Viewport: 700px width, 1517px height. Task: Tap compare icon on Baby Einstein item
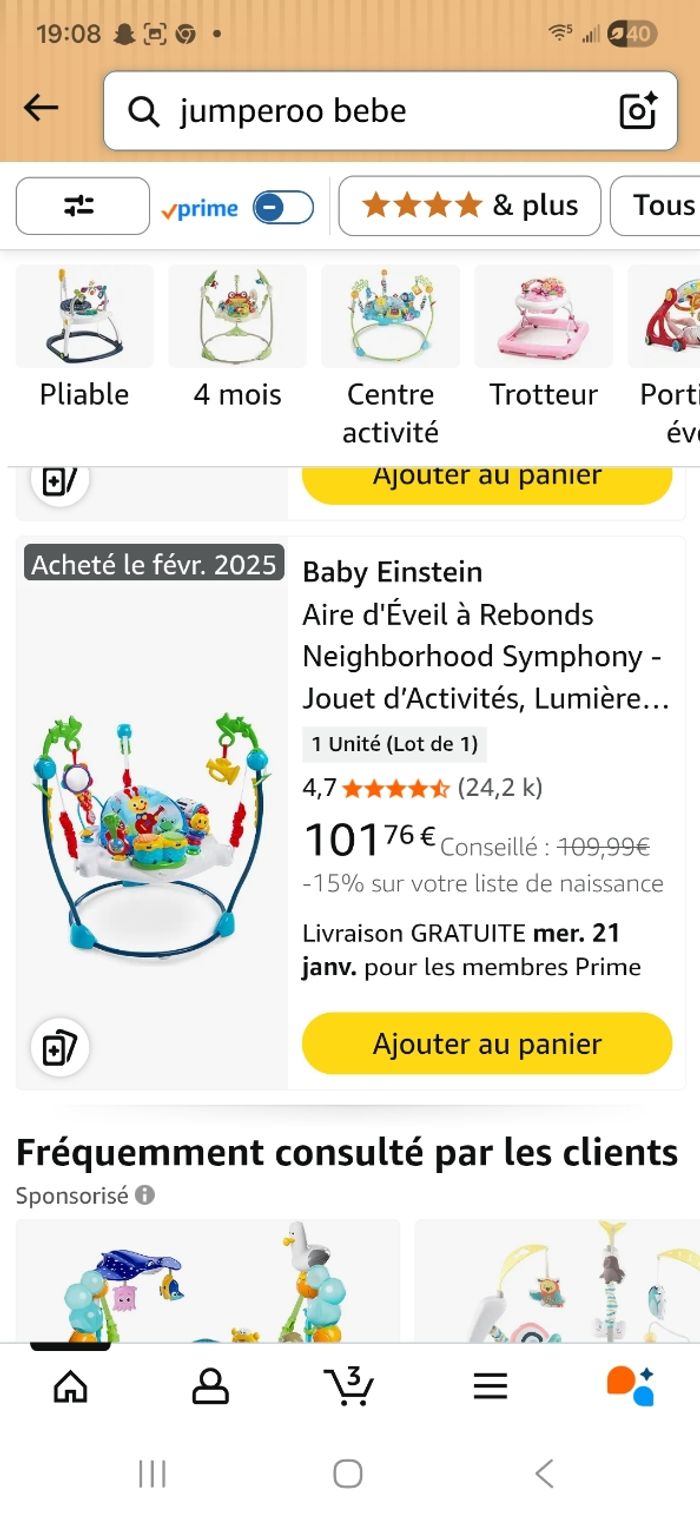tap(60, 1048)
